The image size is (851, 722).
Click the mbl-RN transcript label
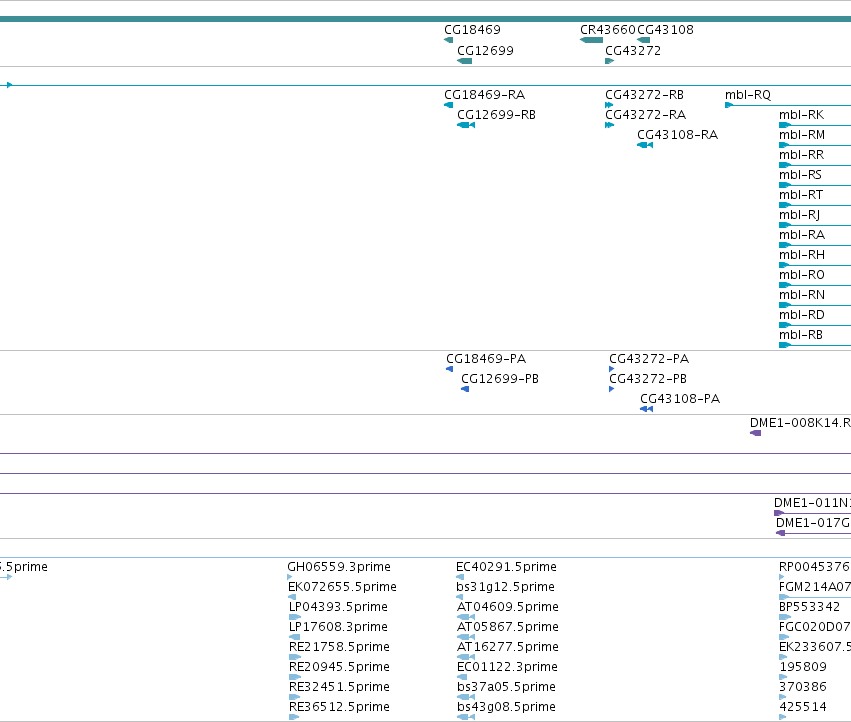click(802, 295)
